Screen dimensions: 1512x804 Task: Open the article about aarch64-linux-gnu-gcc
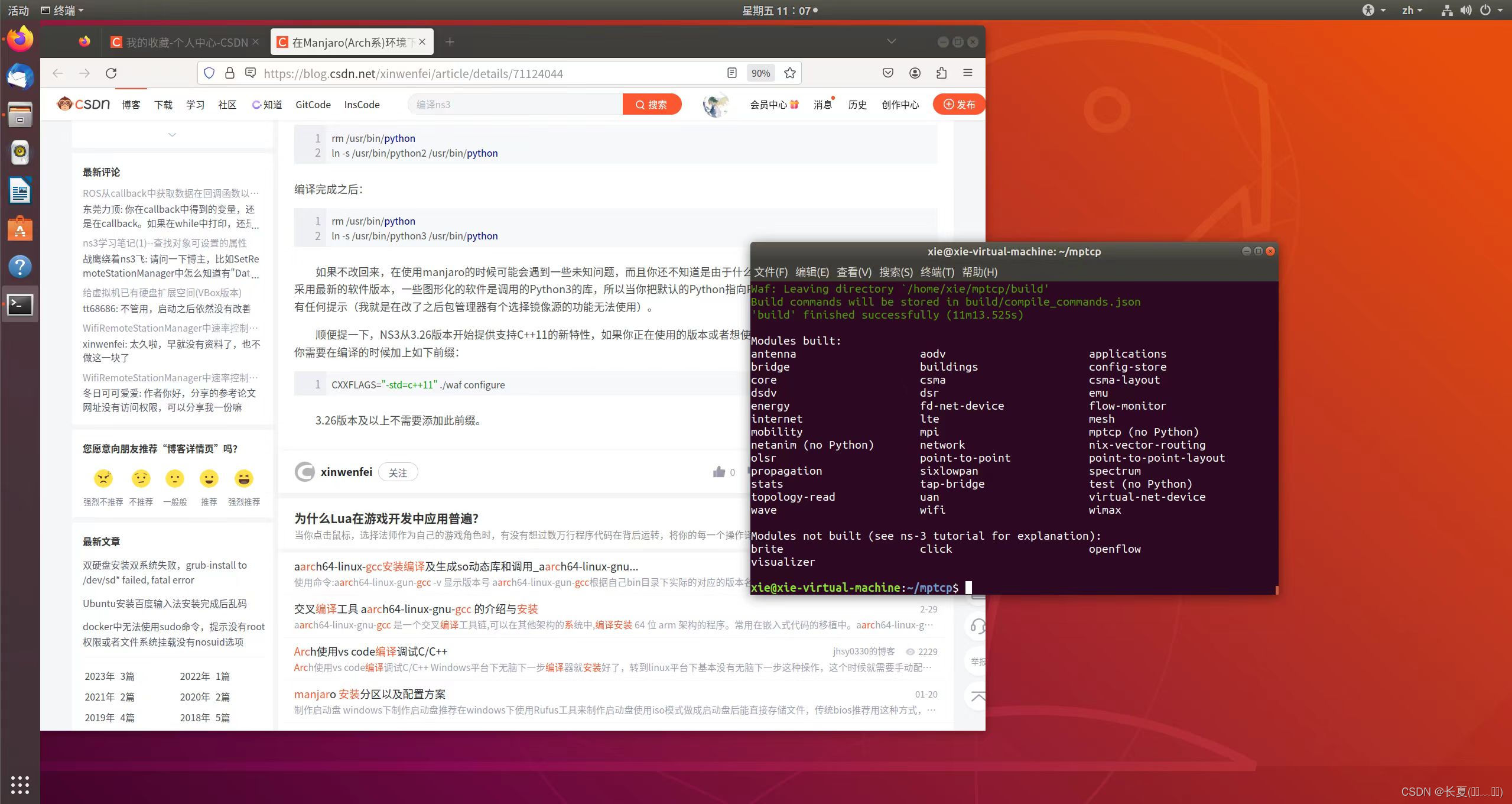[x=466, y=566]
